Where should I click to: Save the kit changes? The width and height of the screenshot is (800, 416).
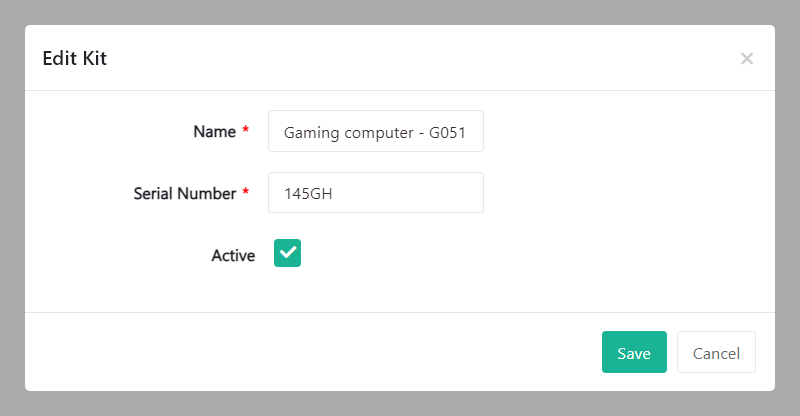pos(634,352)
